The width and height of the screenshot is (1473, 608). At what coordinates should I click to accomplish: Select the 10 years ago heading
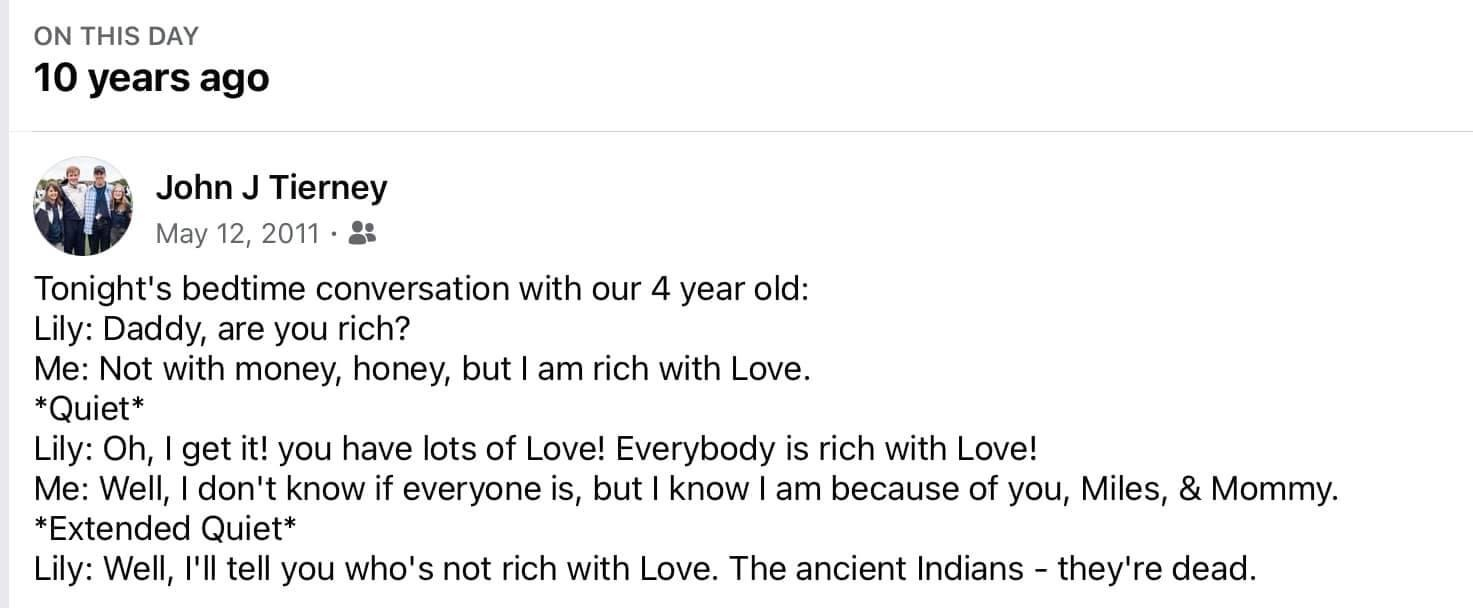(x=152, y=78)
